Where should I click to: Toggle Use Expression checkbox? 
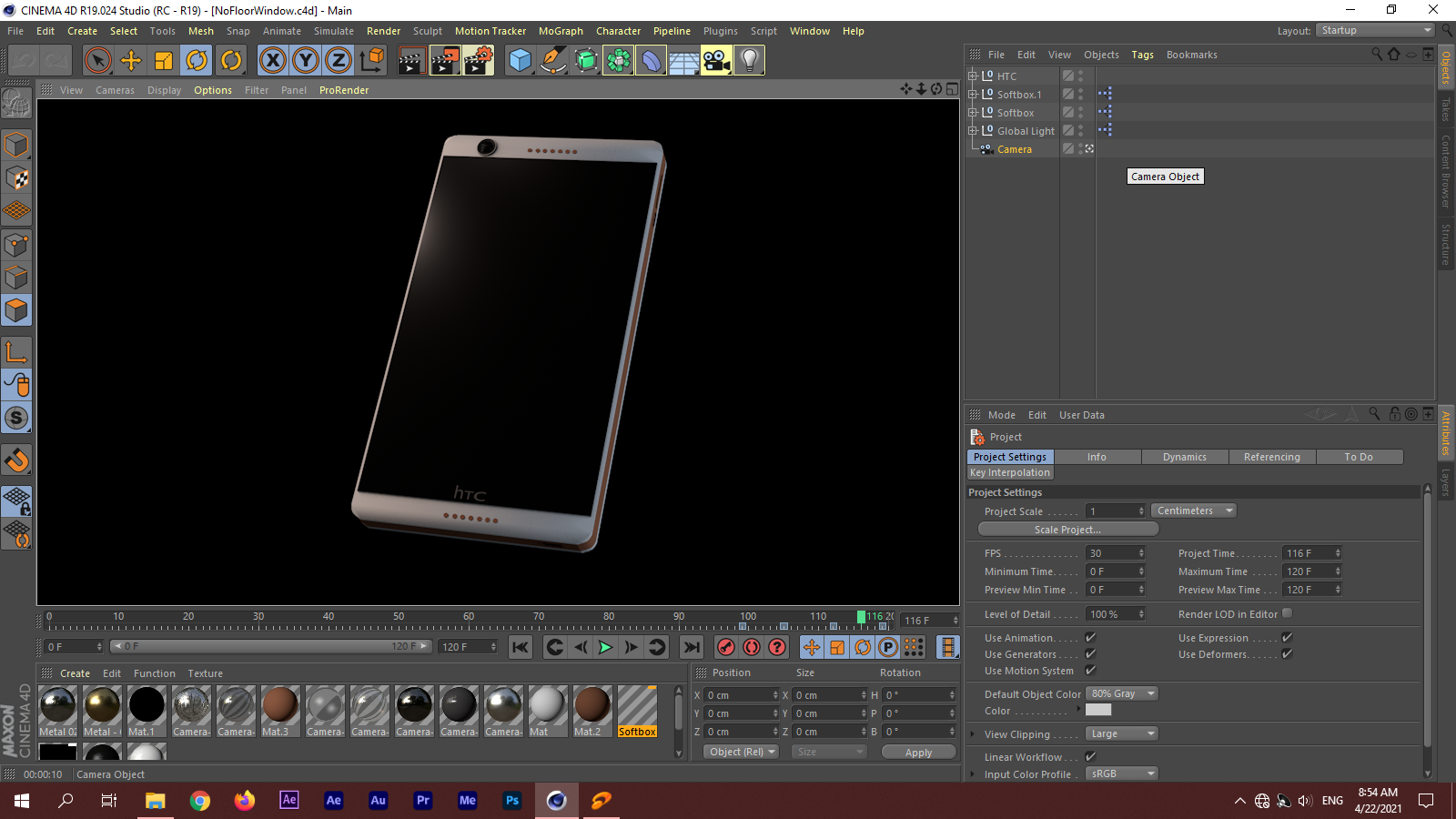pyautogui.click(x=1287, y=638)
